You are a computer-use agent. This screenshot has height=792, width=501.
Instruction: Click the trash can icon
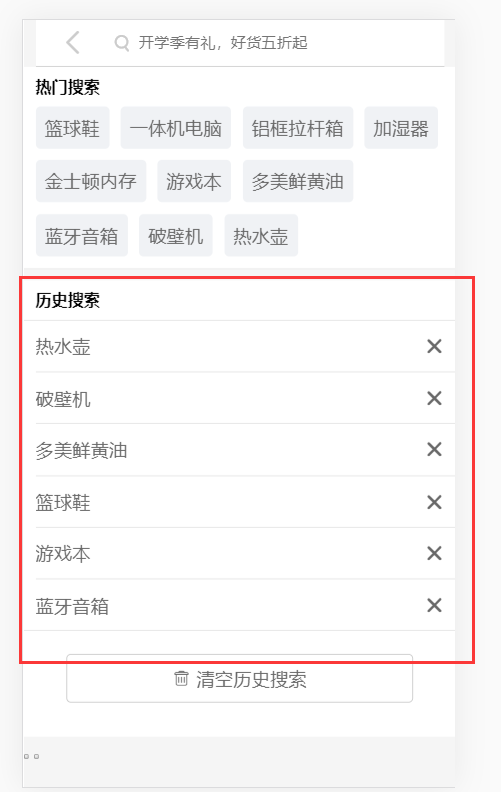click(181, 678)
